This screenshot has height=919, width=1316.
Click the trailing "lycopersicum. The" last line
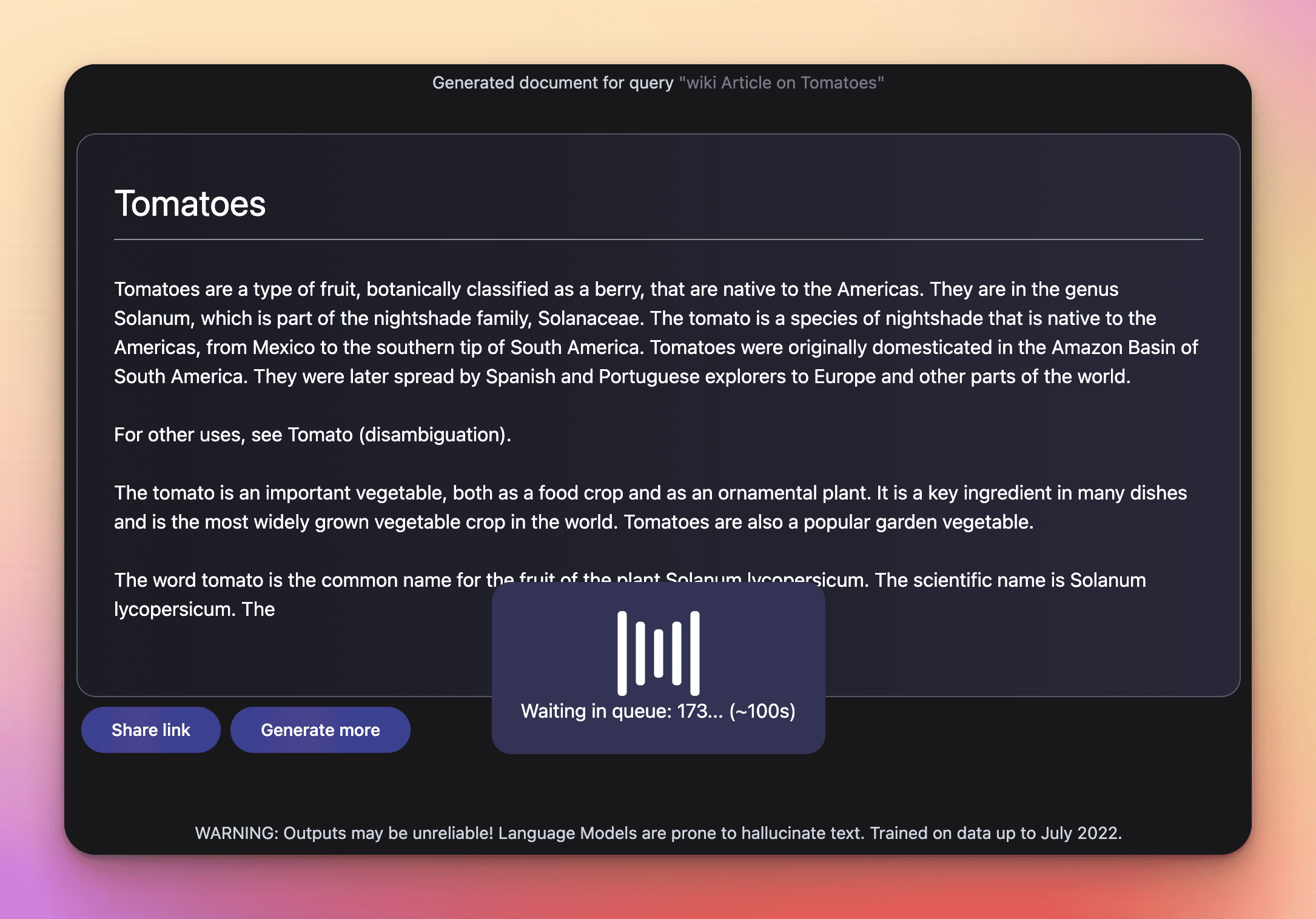tap(195, 609)
